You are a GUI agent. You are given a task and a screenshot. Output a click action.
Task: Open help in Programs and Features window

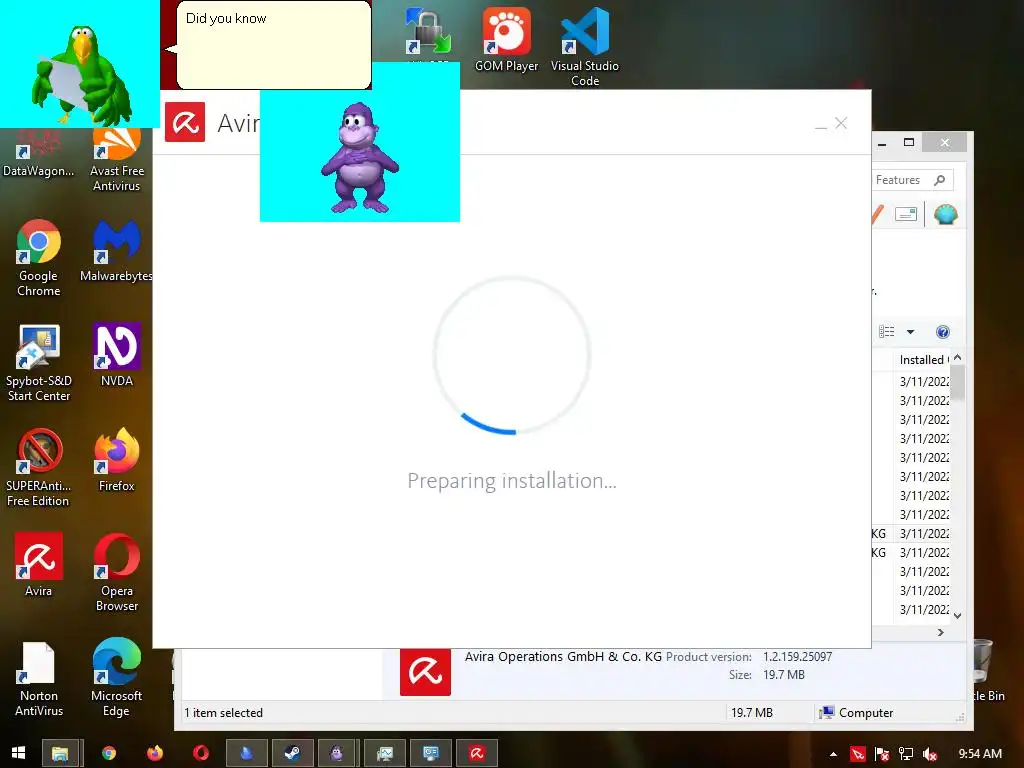pos(942,332)
